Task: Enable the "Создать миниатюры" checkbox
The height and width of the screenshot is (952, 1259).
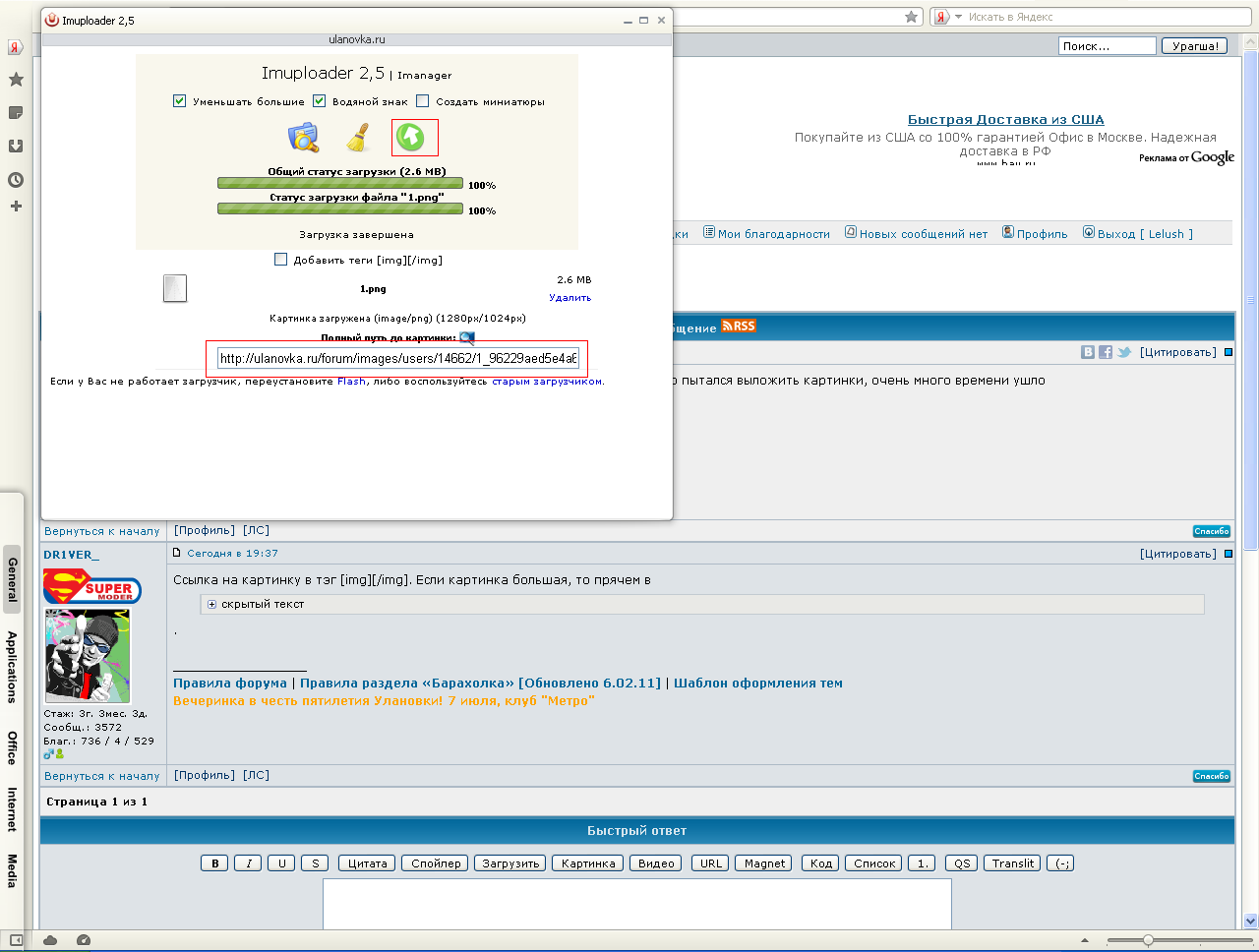Action: [x=423, y=101]
